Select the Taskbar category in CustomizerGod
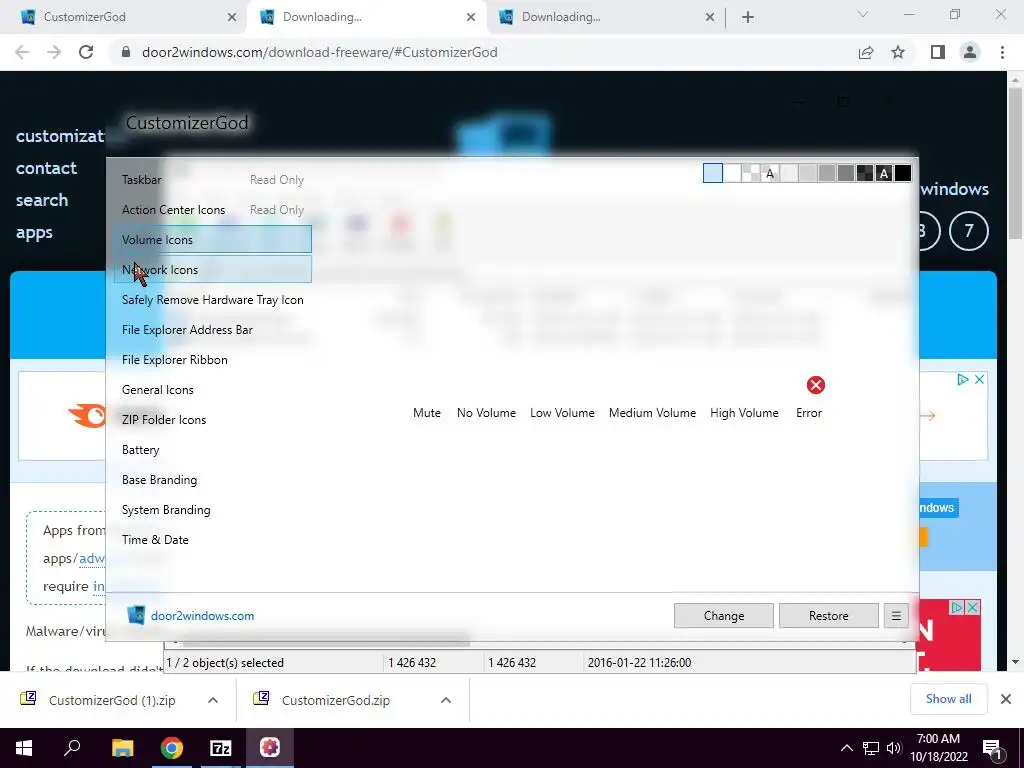 pos(213,180)
